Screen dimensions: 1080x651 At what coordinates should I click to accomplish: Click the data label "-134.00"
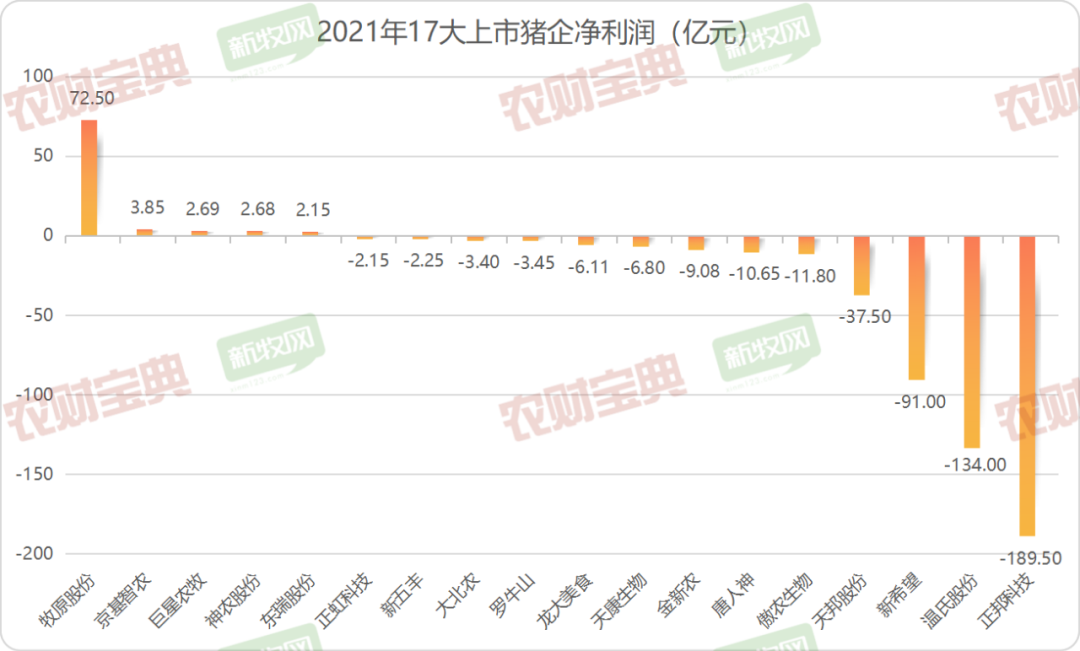(975, 465)
